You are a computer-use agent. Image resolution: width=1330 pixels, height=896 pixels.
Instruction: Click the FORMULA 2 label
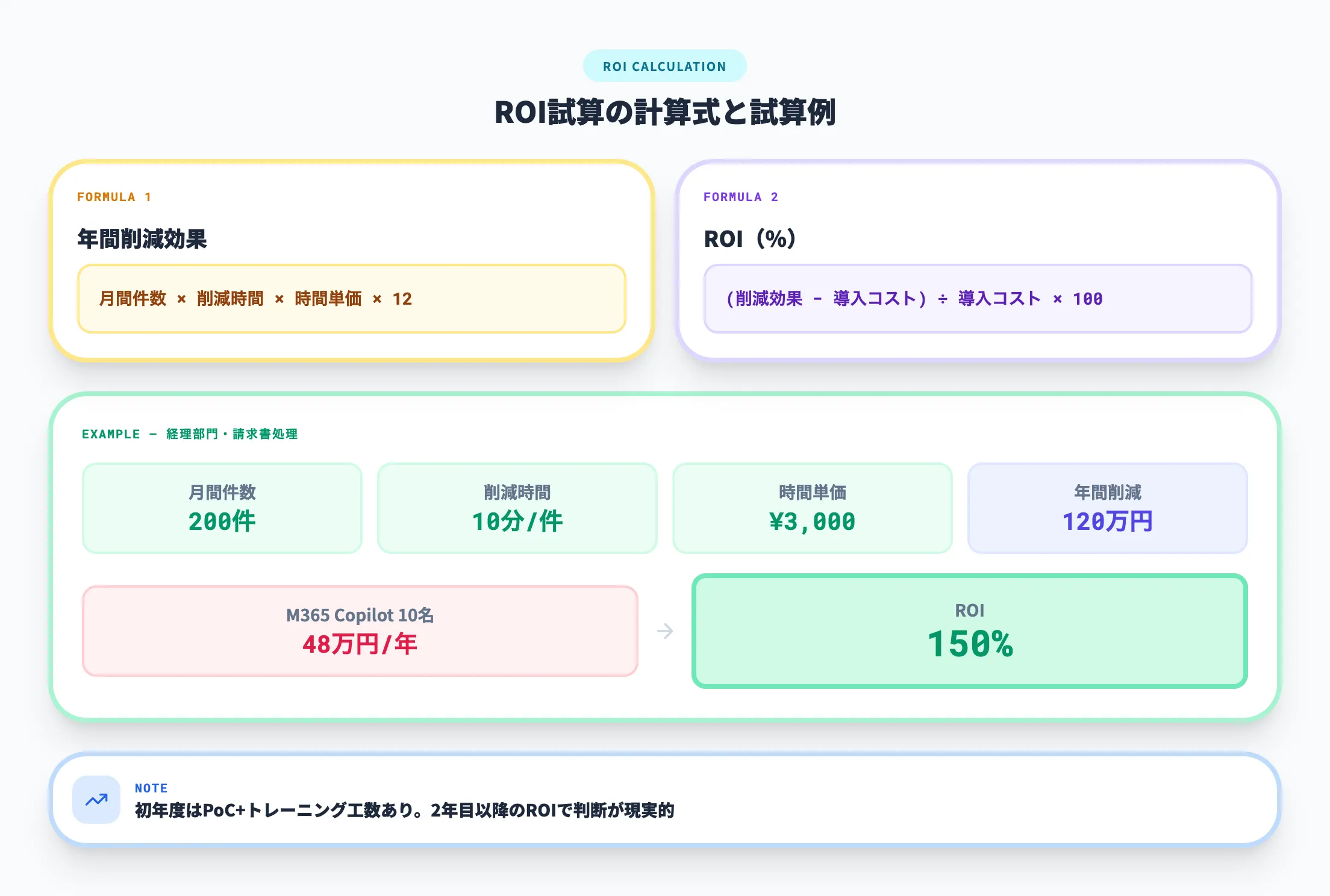click(741, 196)
